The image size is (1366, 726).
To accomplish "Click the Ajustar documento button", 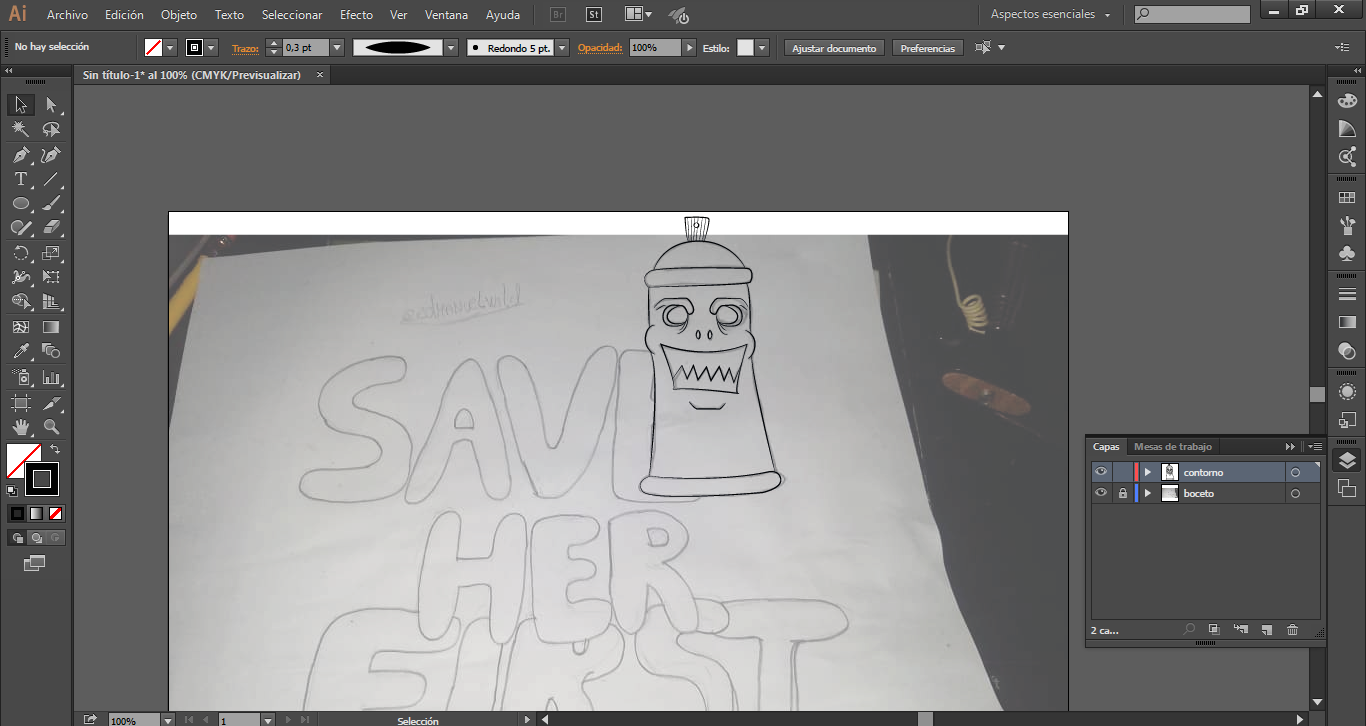I will (x=834, y=48).
